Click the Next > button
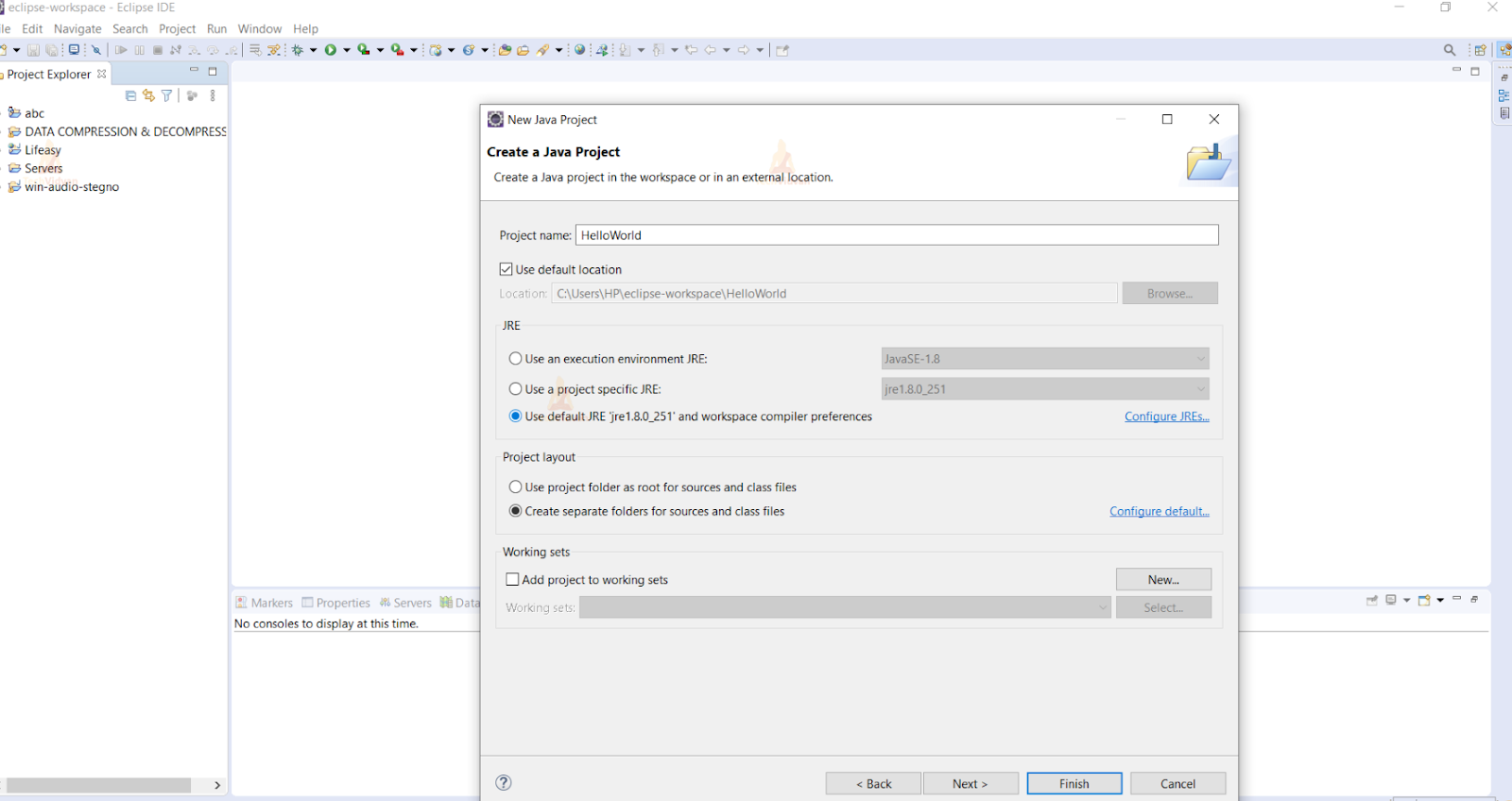The width and height of the screenshot is (1512, 801). tap(971, 783)
